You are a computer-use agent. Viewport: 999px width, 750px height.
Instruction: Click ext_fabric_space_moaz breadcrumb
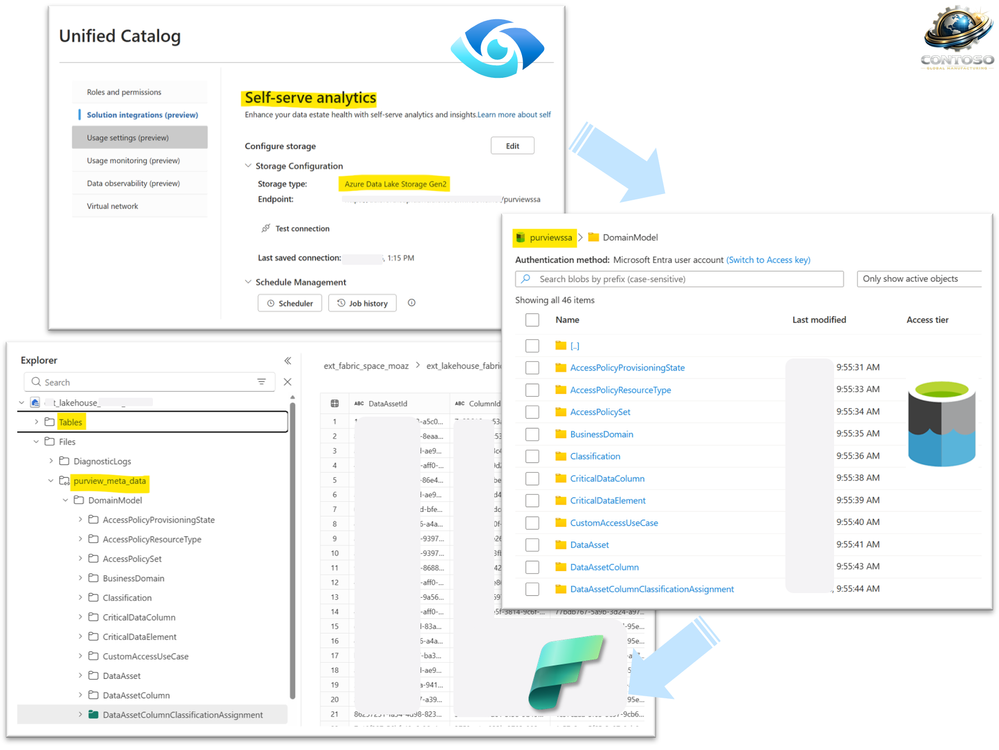(366, 366)
